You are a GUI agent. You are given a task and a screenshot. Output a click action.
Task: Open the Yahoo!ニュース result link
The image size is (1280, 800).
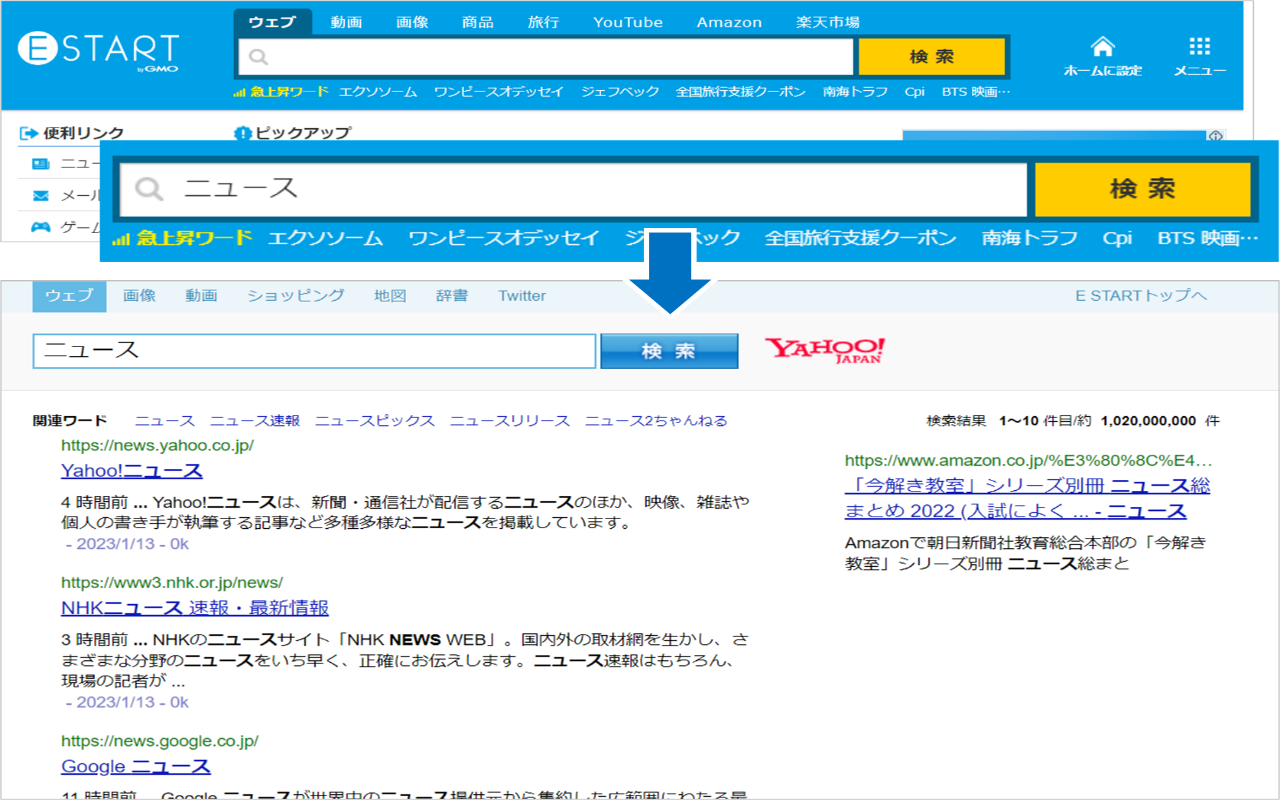132,470
